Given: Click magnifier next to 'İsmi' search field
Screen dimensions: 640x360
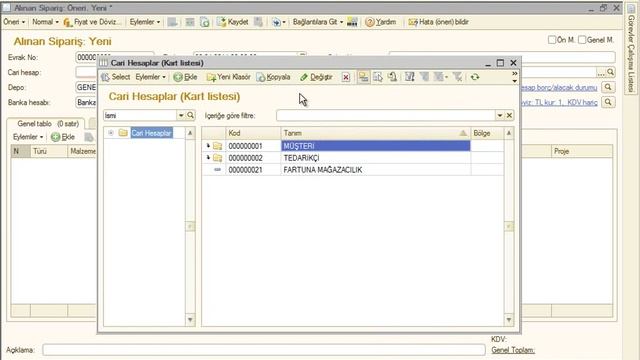Looking at the screenshot, I should (x=190, y=116).
